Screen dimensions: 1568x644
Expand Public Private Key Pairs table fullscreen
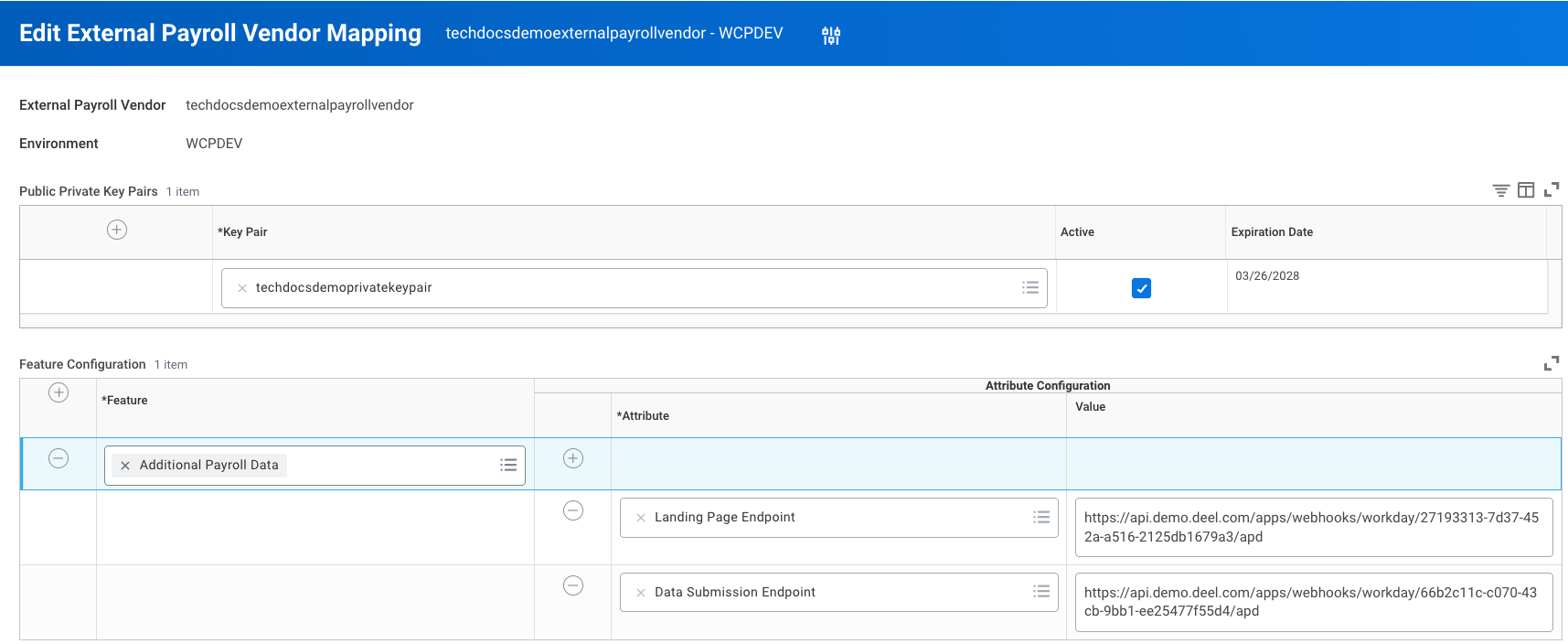click(1552, 190)
